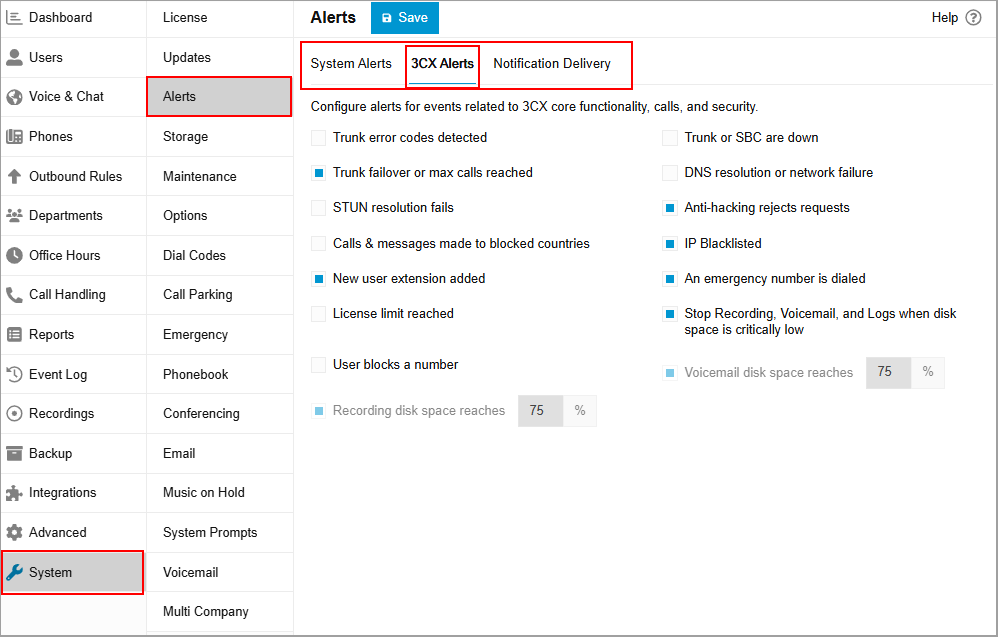Open Emergency settings

[x=220, y=335]
